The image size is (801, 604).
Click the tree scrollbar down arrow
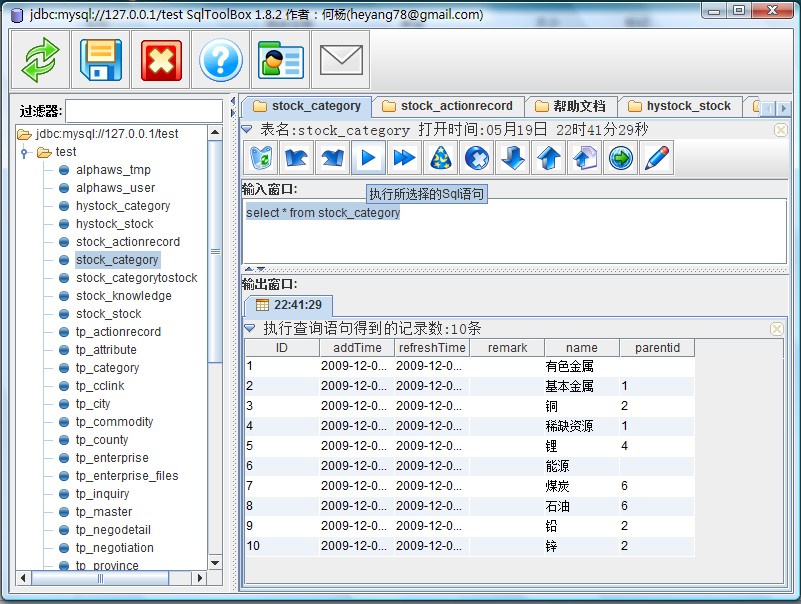click(x=215, y=563)
